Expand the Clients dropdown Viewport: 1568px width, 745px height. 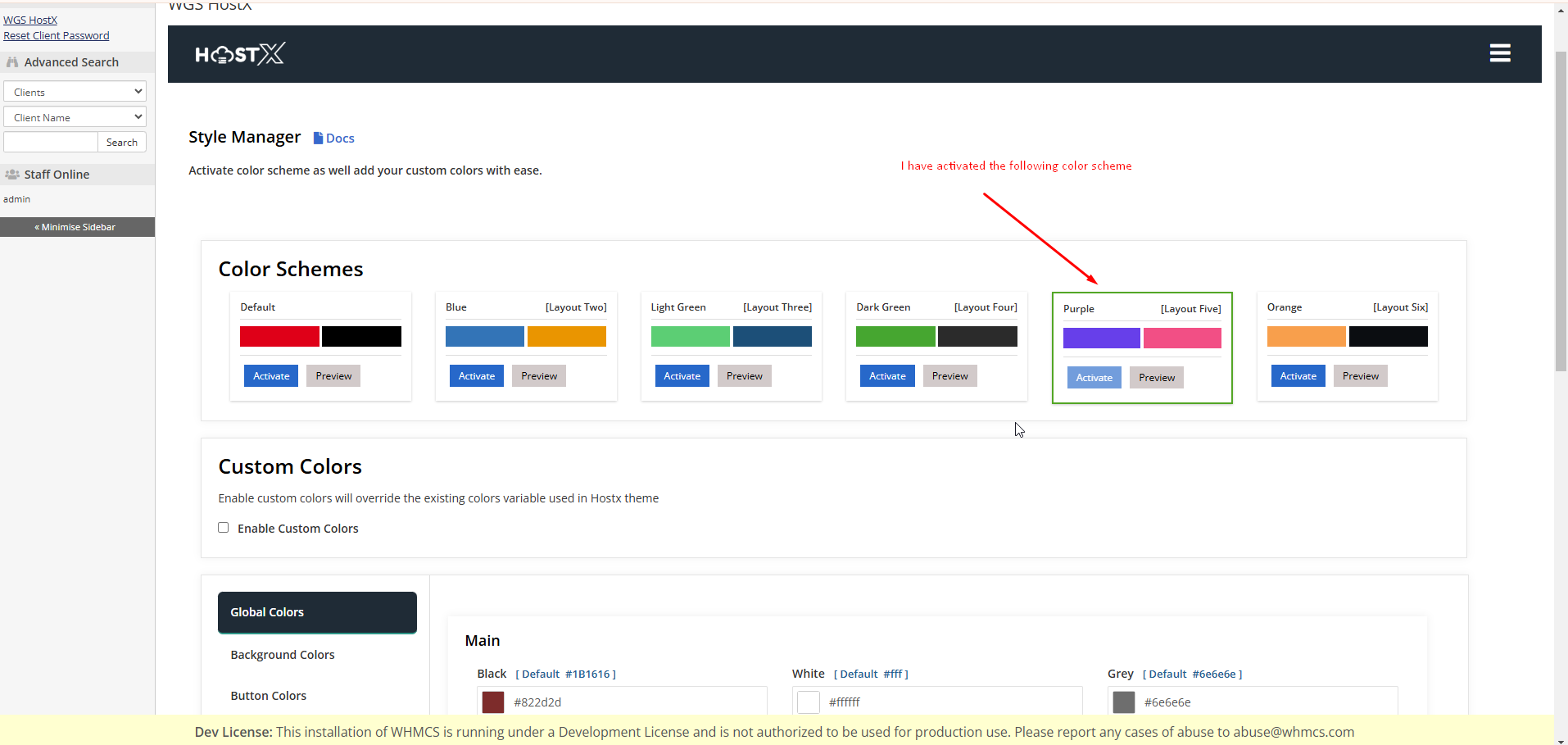(x=75, y=92)
